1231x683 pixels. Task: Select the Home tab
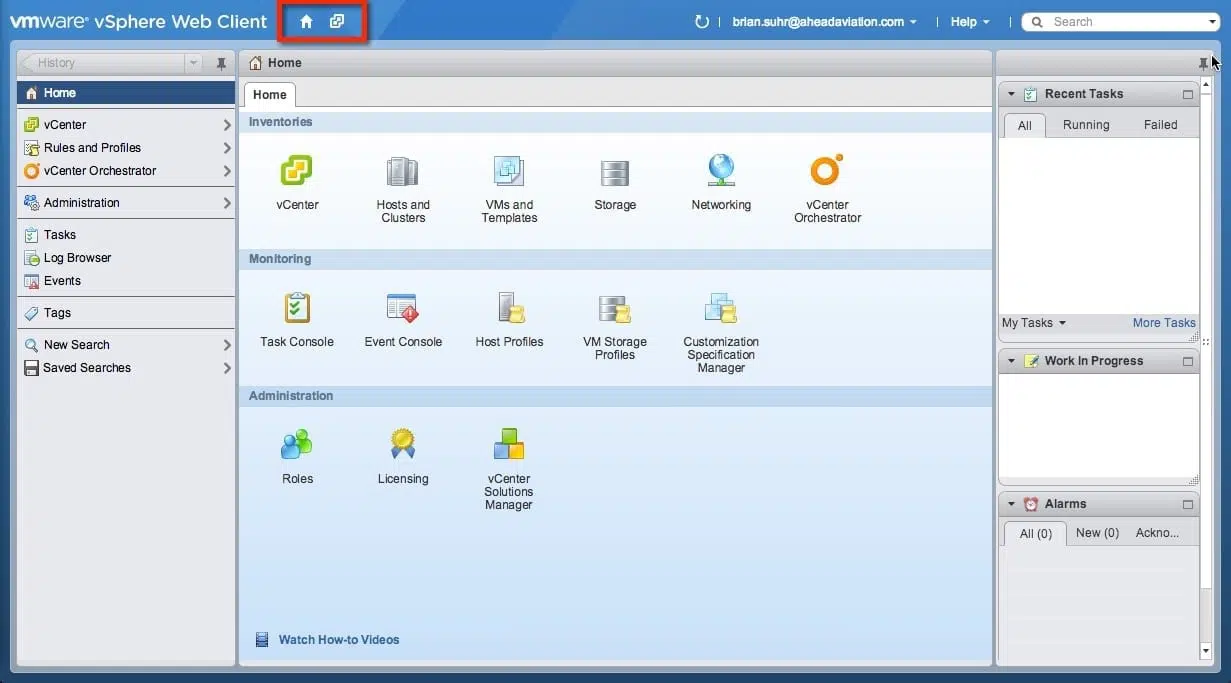(270, 95)
